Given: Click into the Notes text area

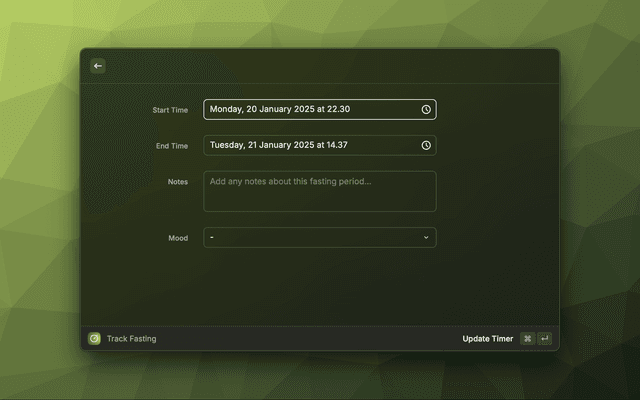Looking at the screenshot, I should 319,191.
